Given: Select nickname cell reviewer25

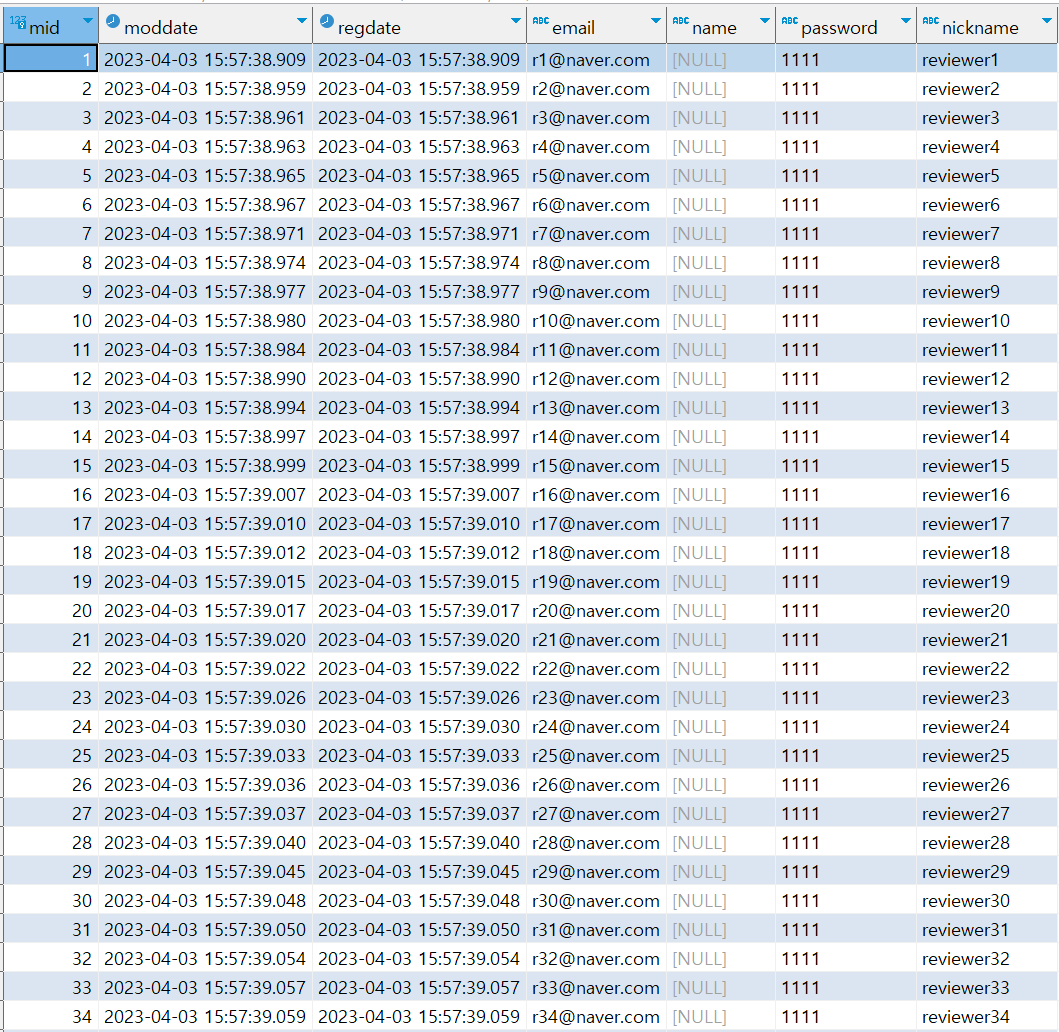Looking at the screenshot, I should coord(987,756).
